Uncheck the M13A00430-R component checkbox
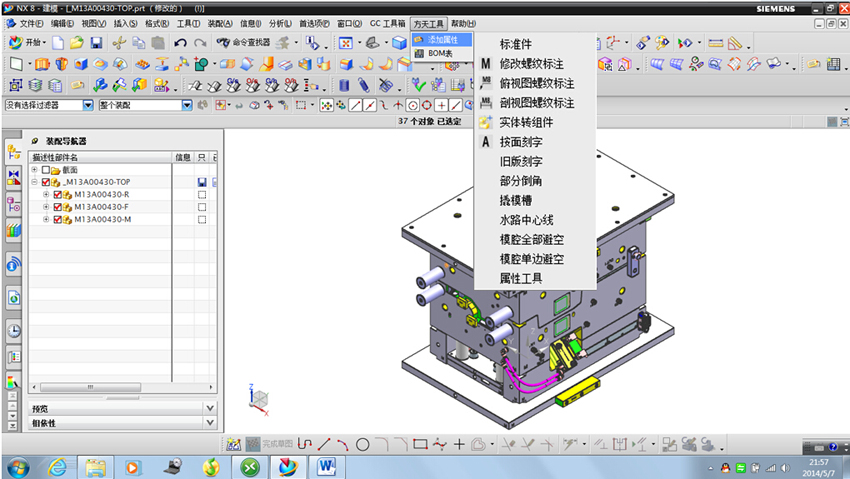Image resolution: width=850 pixels, height=479 pixels. point(57,194)
